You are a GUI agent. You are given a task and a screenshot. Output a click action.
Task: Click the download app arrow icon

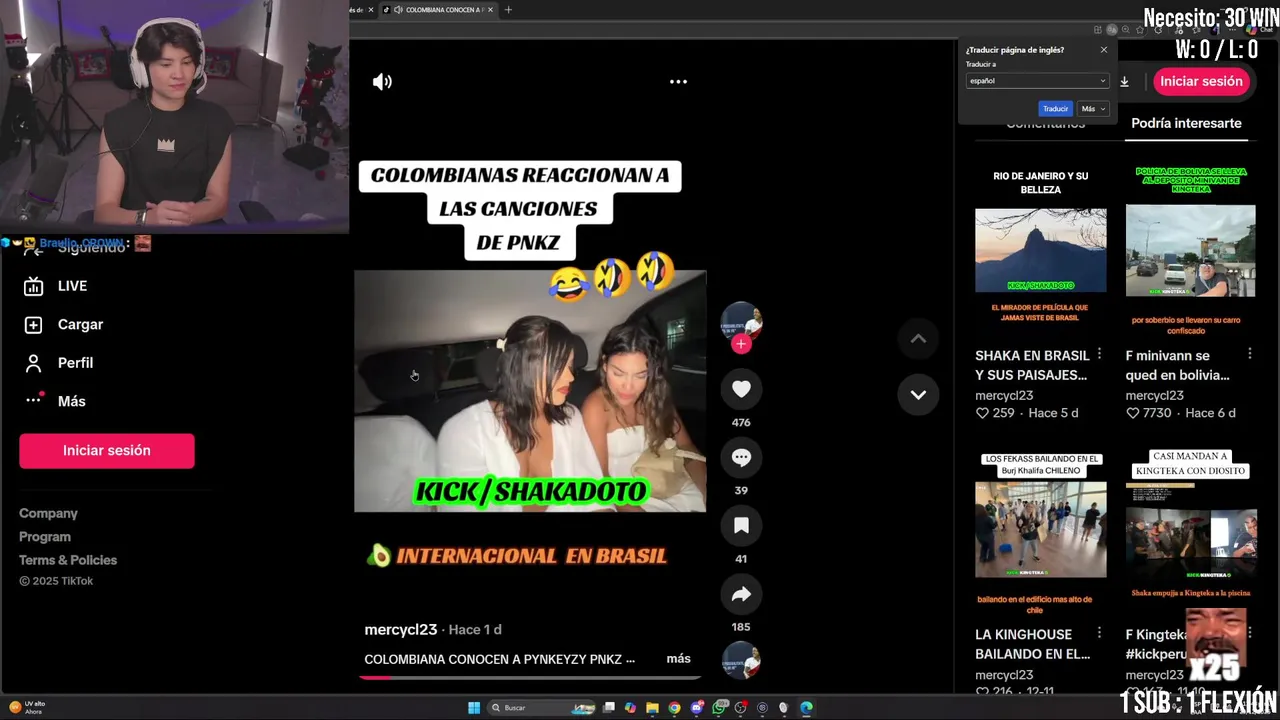point(1124,82)
